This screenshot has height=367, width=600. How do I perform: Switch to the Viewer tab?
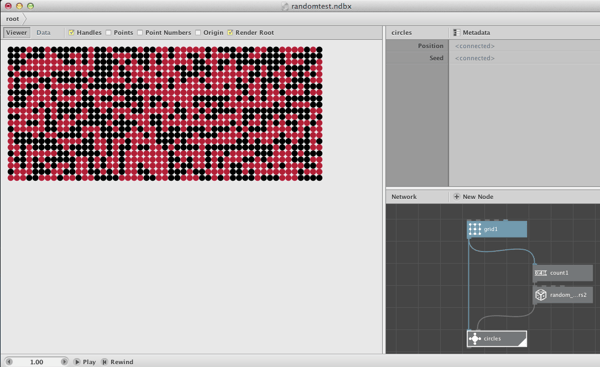(16, 33)
